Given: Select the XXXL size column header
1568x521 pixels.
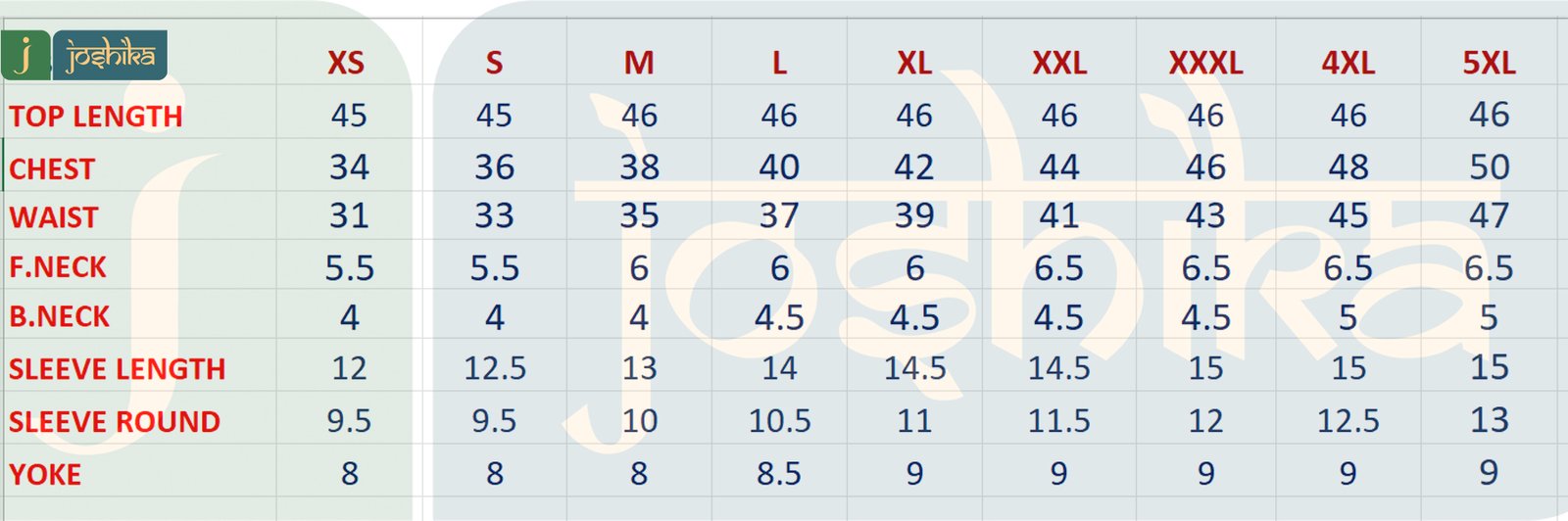Looking at the screenshot, I should point(1205,64).
